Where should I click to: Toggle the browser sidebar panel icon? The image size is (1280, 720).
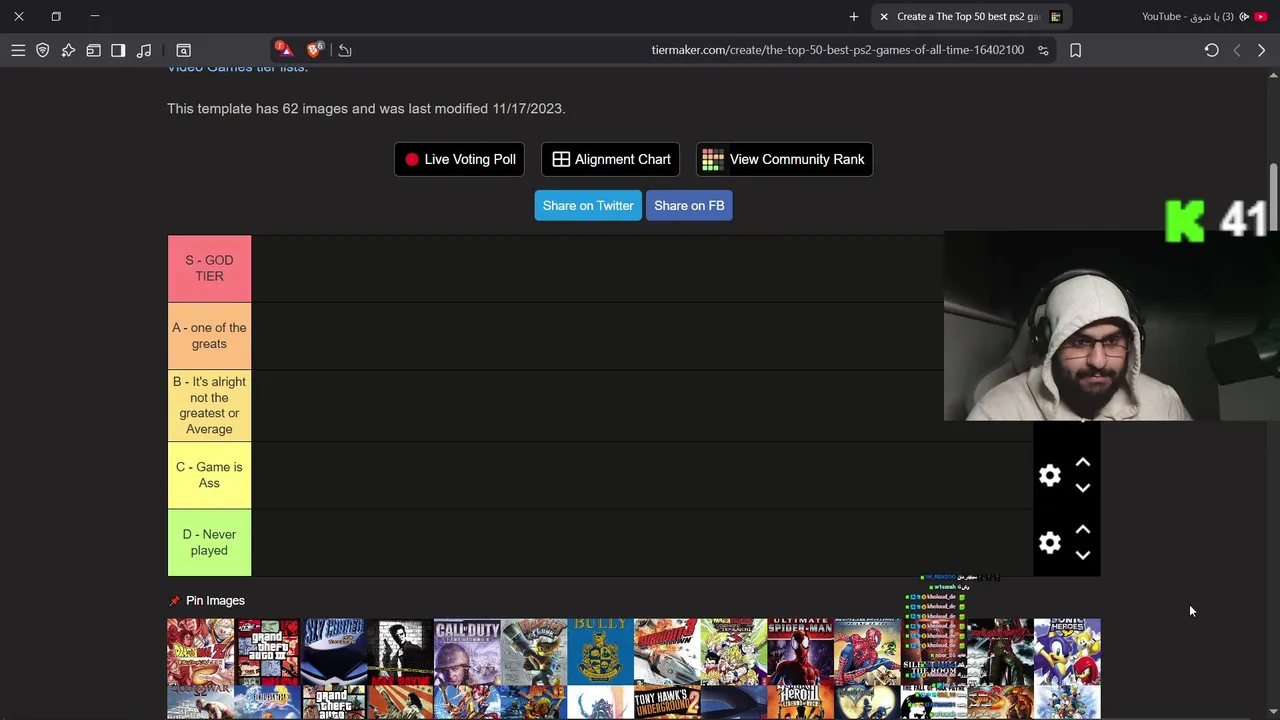(118, 50)
